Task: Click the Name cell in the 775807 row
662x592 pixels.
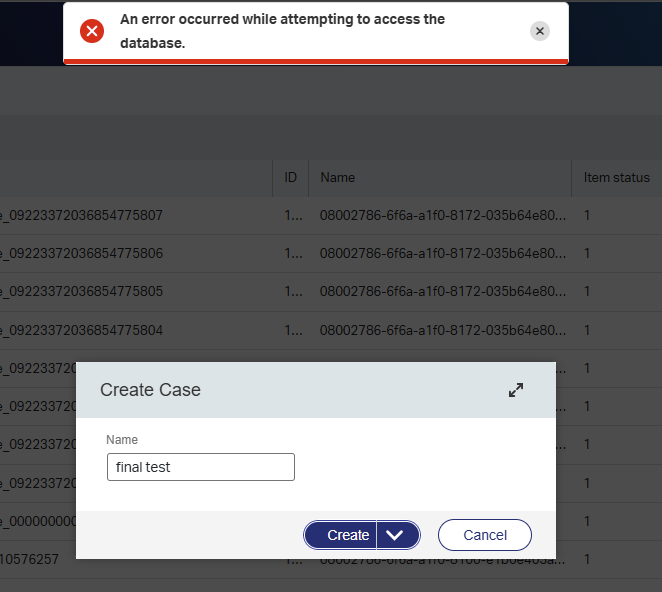Action: [440, 215]
